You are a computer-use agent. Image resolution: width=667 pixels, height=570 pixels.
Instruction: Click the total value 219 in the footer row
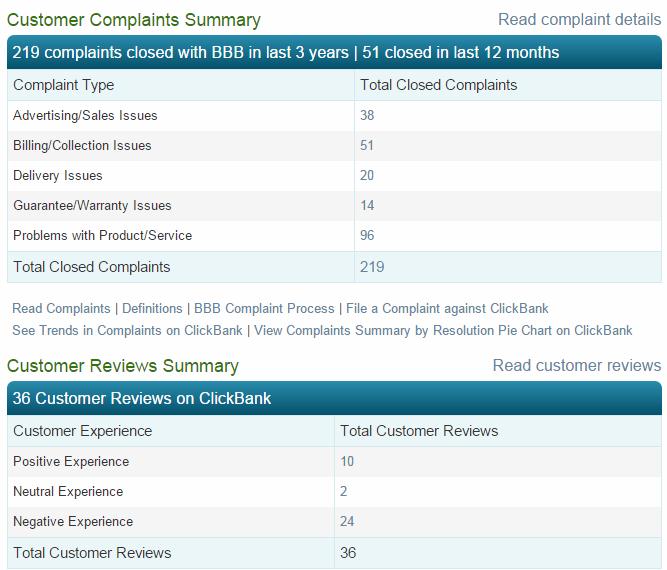tap(372, 267)
